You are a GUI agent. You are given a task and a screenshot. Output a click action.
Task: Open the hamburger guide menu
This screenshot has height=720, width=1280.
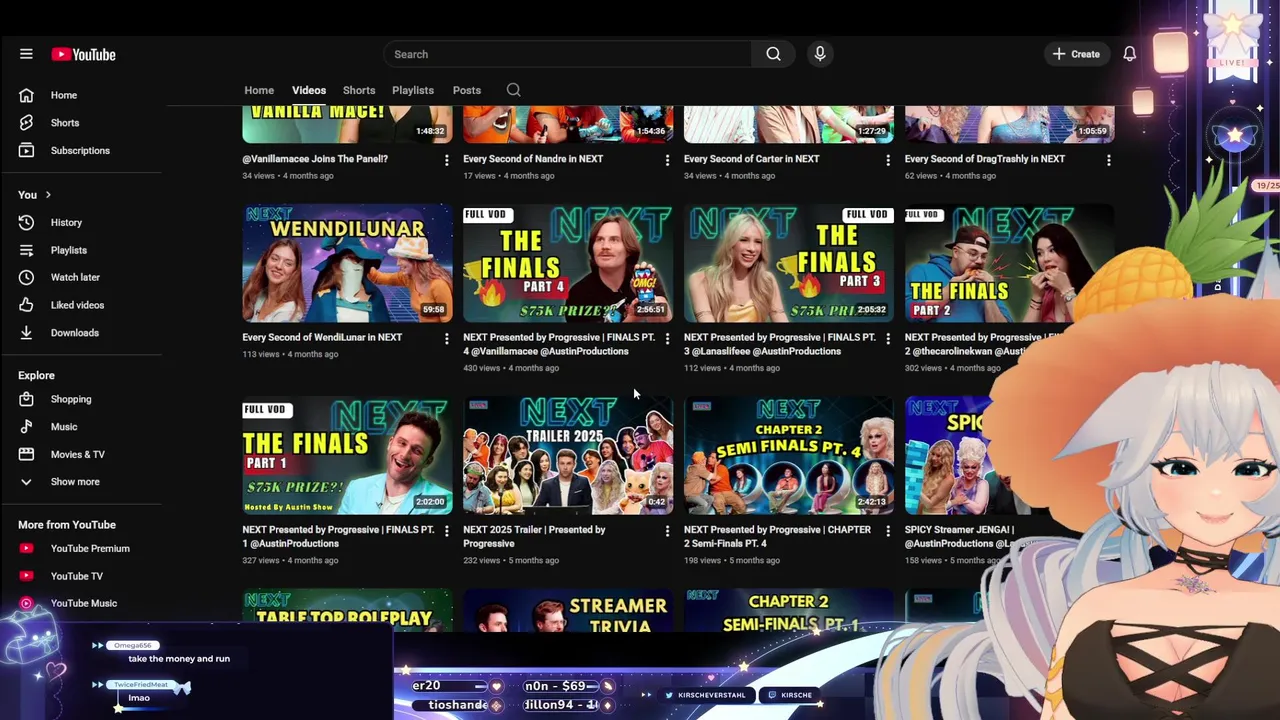tap(26, 54)
